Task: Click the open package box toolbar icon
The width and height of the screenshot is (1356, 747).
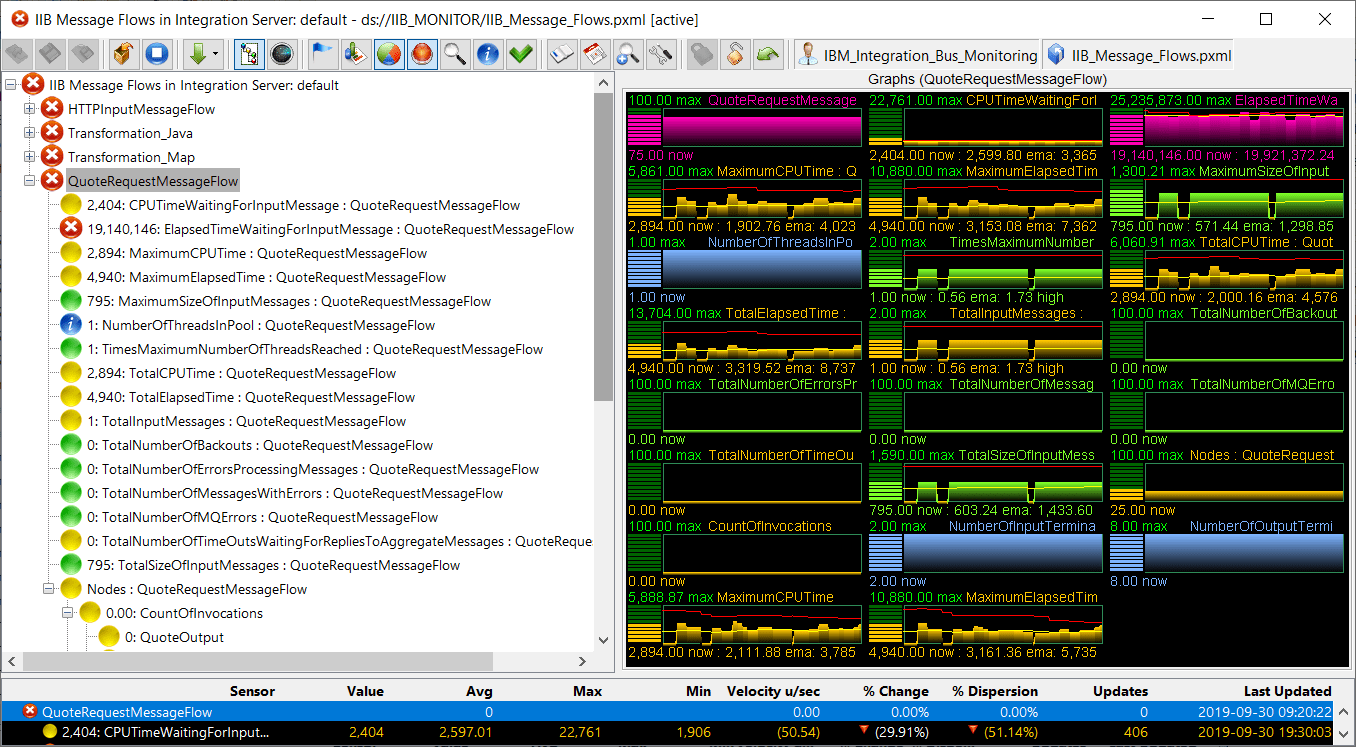Action: point(125,54)
